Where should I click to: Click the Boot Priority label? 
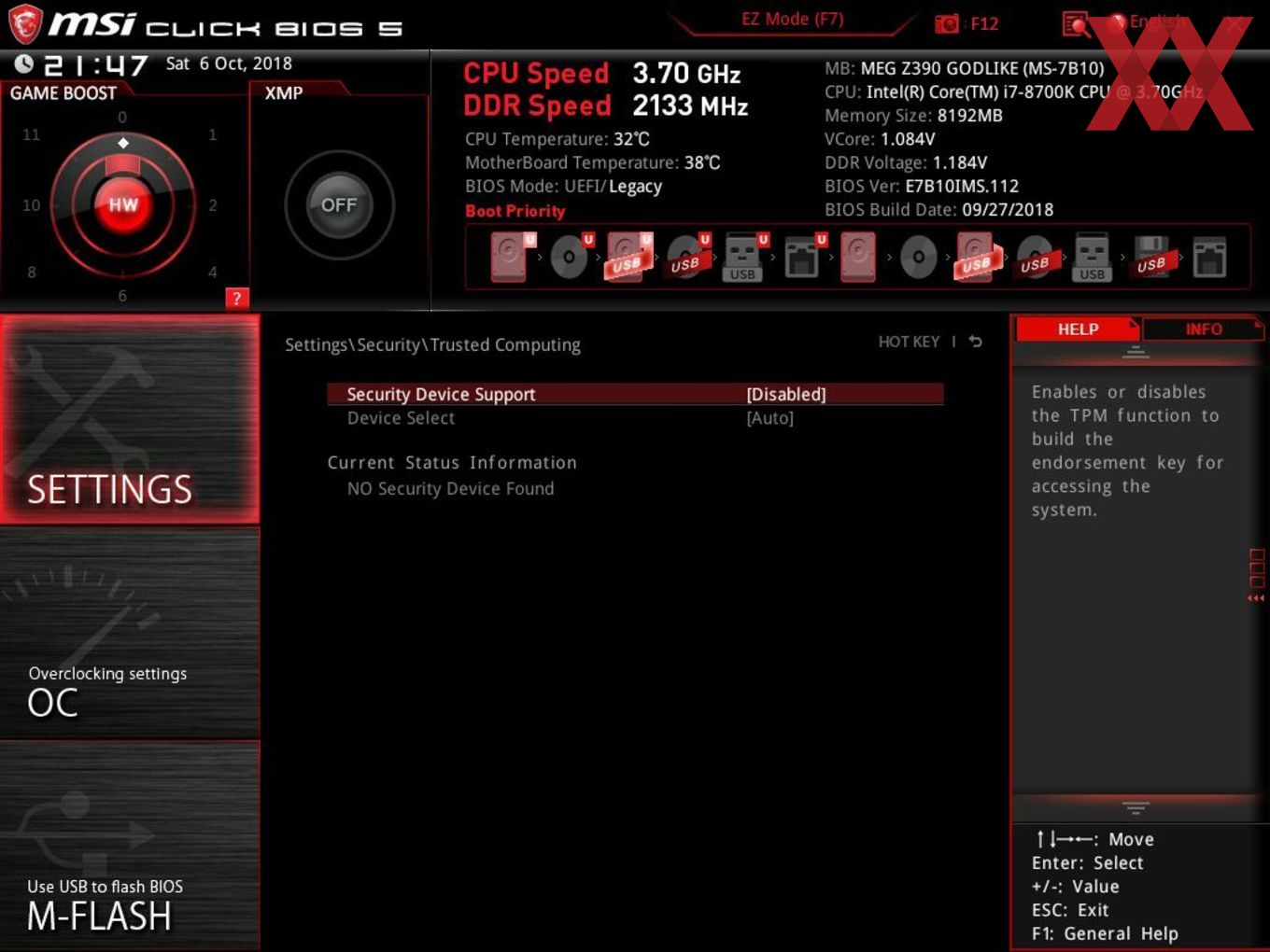click(x=515, y=211)
